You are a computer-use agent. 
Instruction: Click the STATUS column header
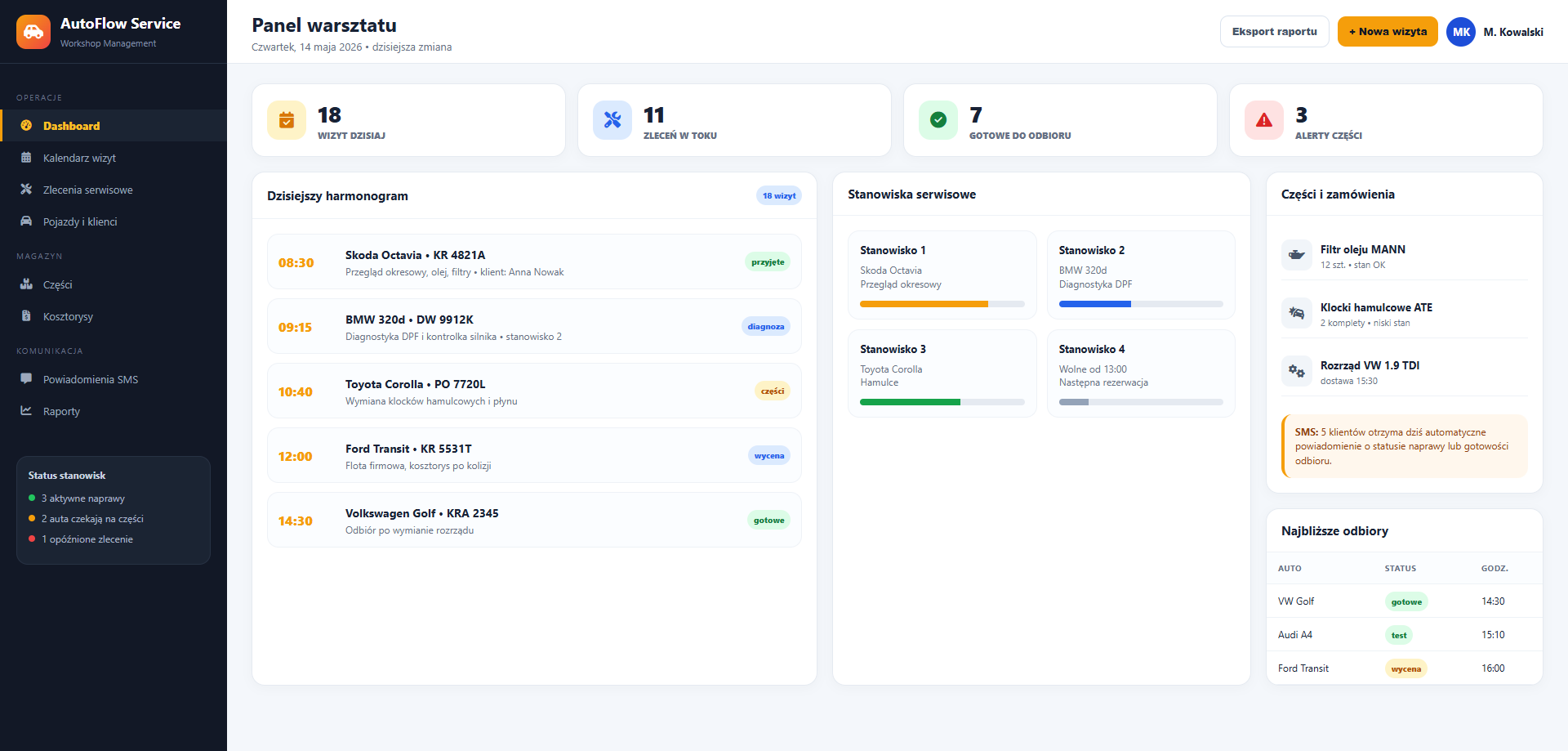1401,569
